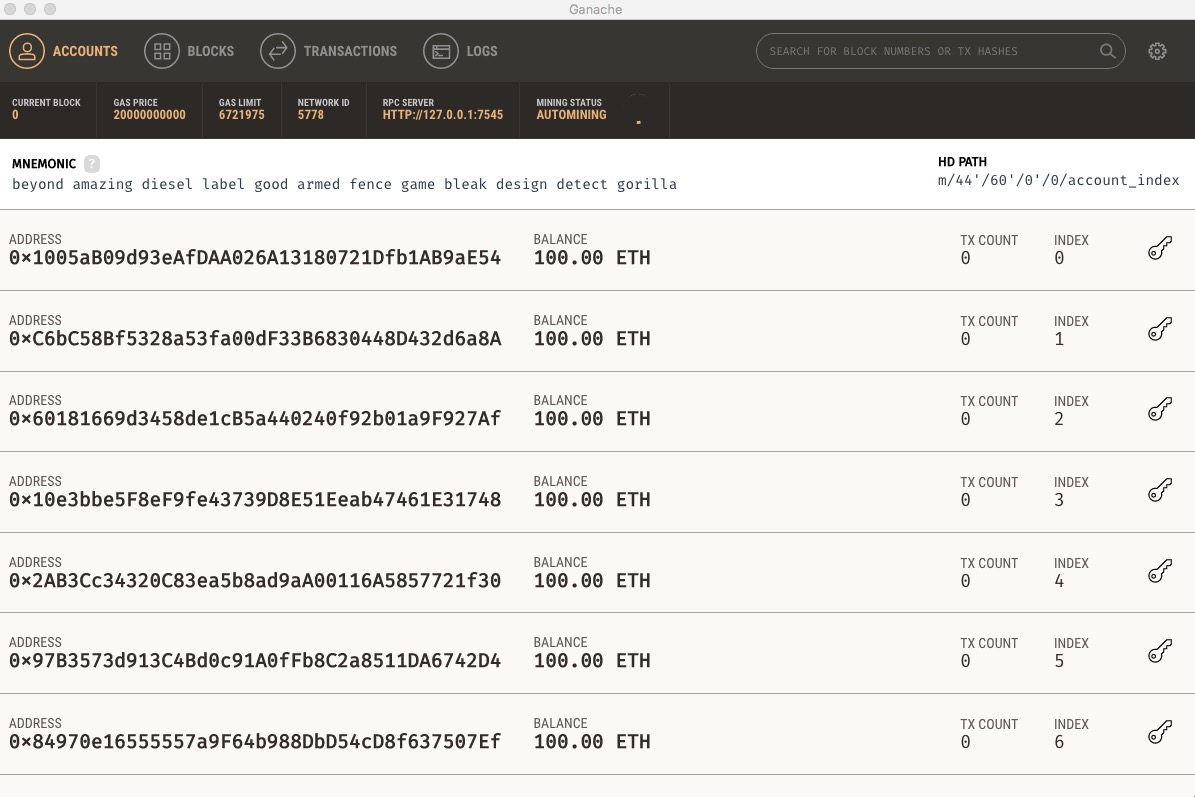Open the Transactions arrows icon
1195x797 pixels.
pos(277,51)
